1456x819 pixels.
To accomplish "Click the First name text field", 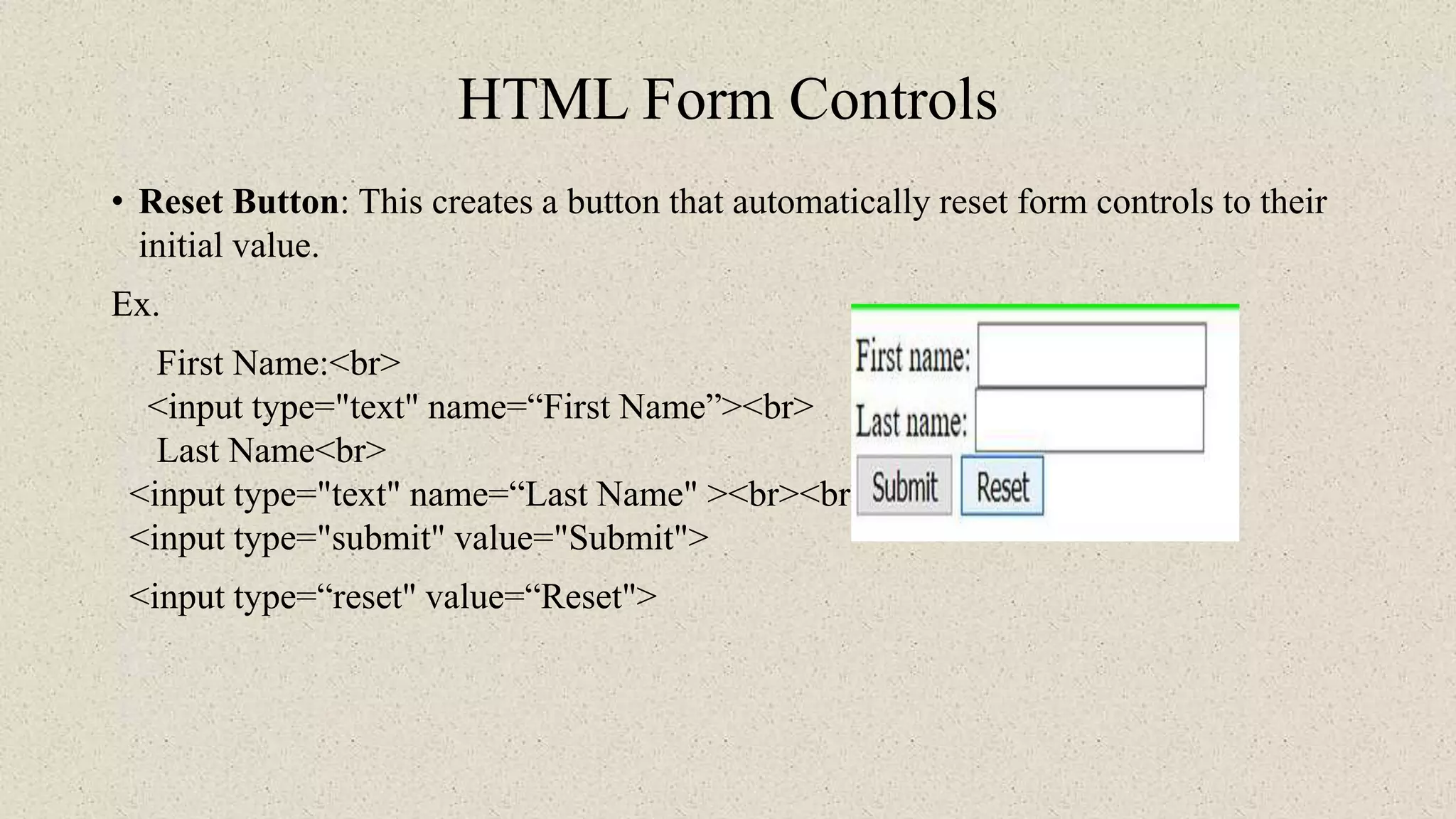I will click(x=1091, y=355).
